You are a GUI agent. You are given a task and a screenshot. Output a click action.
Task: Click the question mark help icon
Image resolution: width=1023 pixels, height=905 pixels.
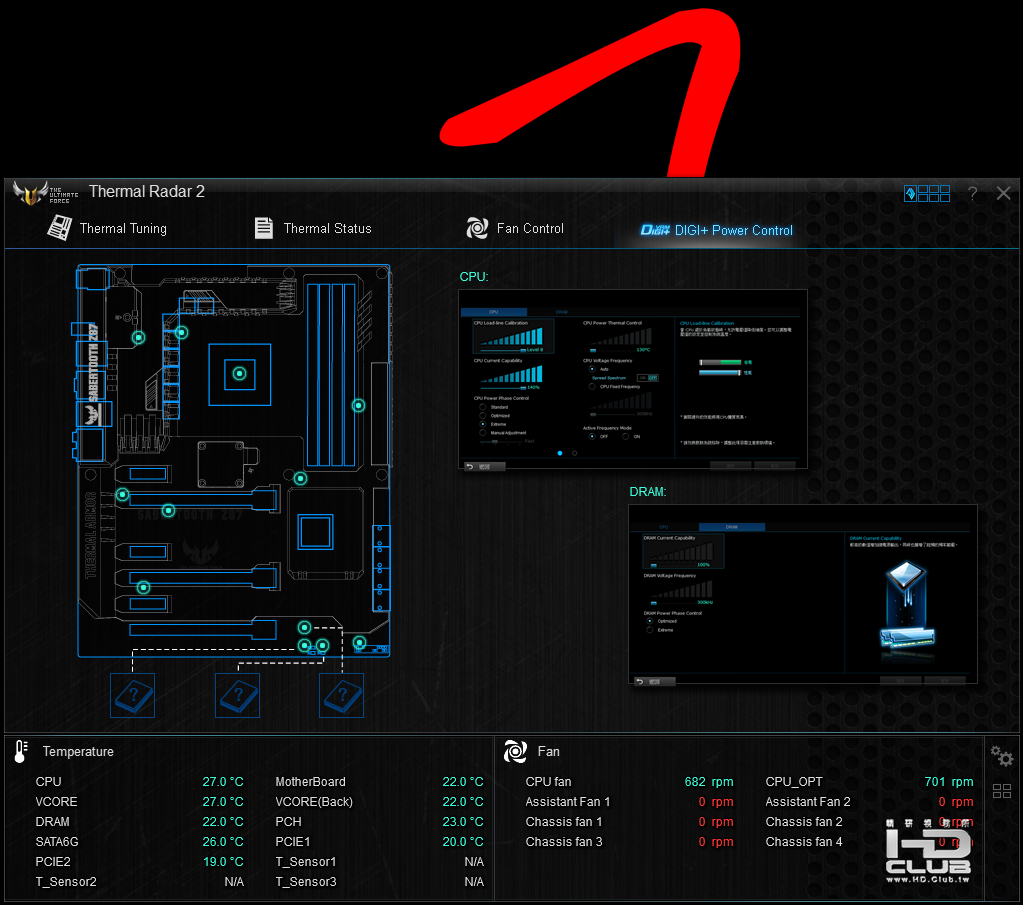(x=973, y=193)
